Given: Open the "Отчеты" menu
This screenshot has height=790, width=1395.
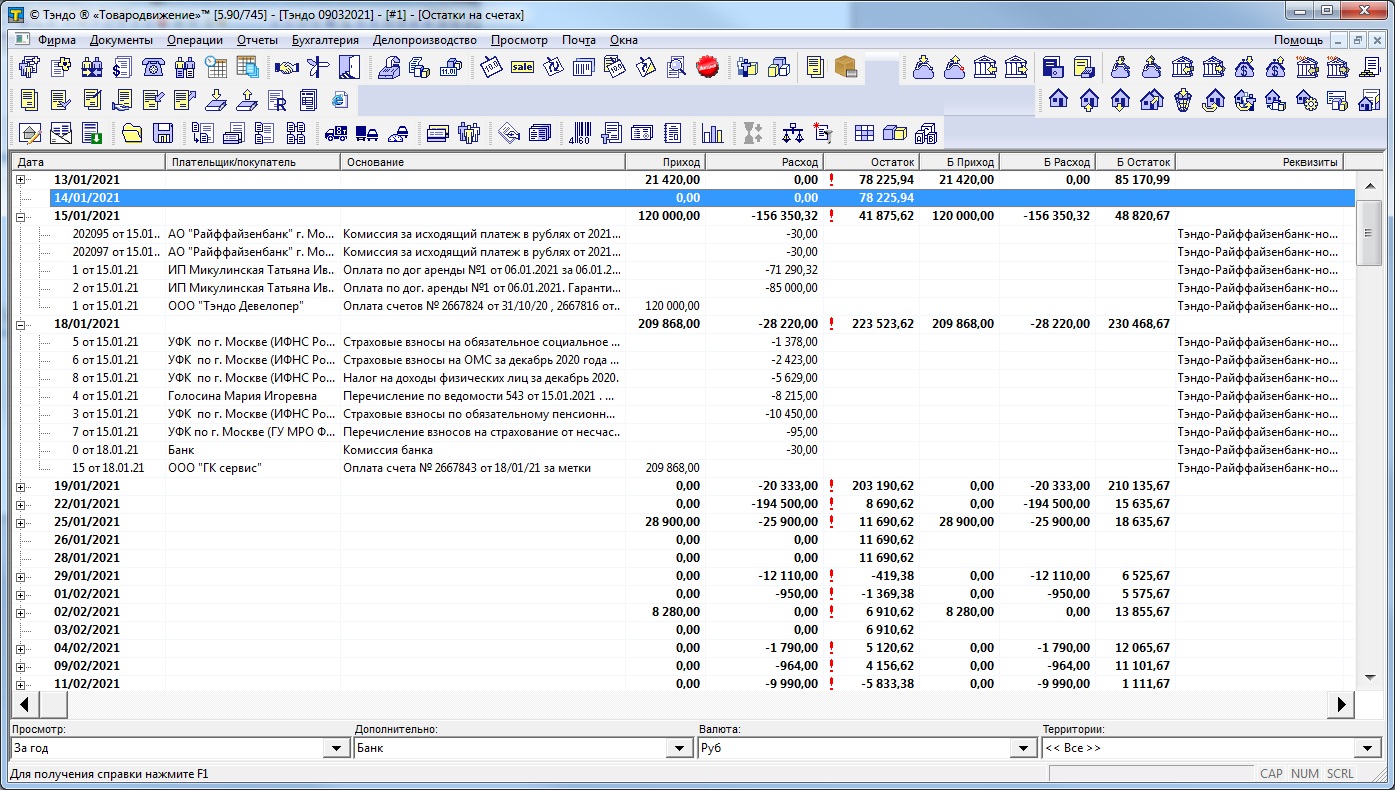Looking at the screenshot, I should click(257, 40).
